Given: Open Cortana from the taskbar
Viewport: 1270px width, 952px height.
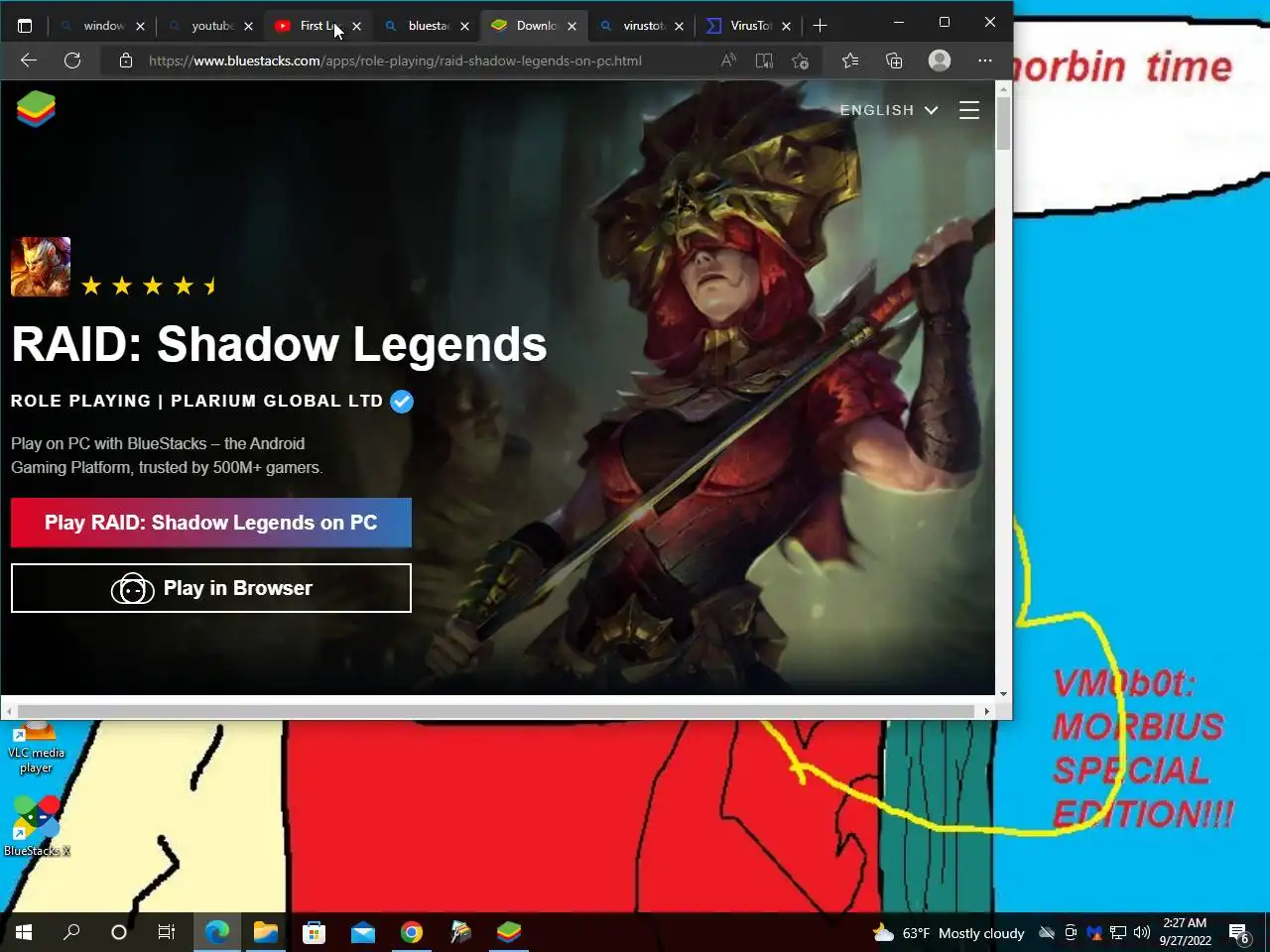Looking at the screenshot, I should pos(119,932).
